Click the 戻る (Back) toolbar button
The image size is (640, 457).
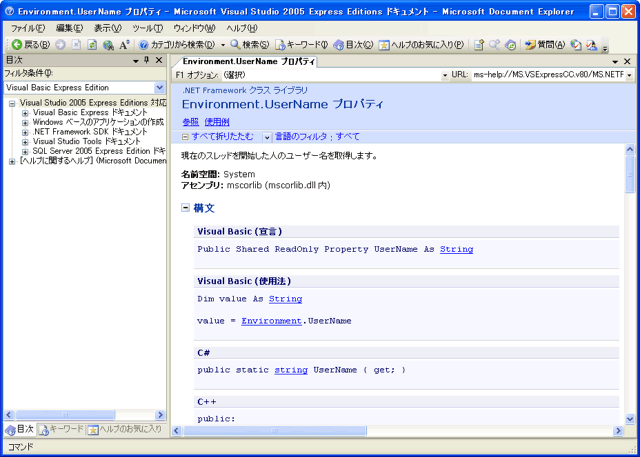[31, 44]
